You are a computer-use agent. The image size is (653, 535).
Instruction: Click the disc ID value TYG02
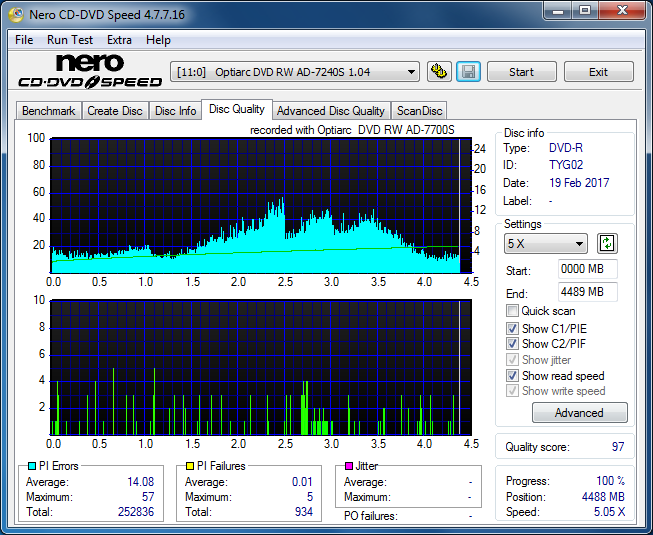coord(566,165)
